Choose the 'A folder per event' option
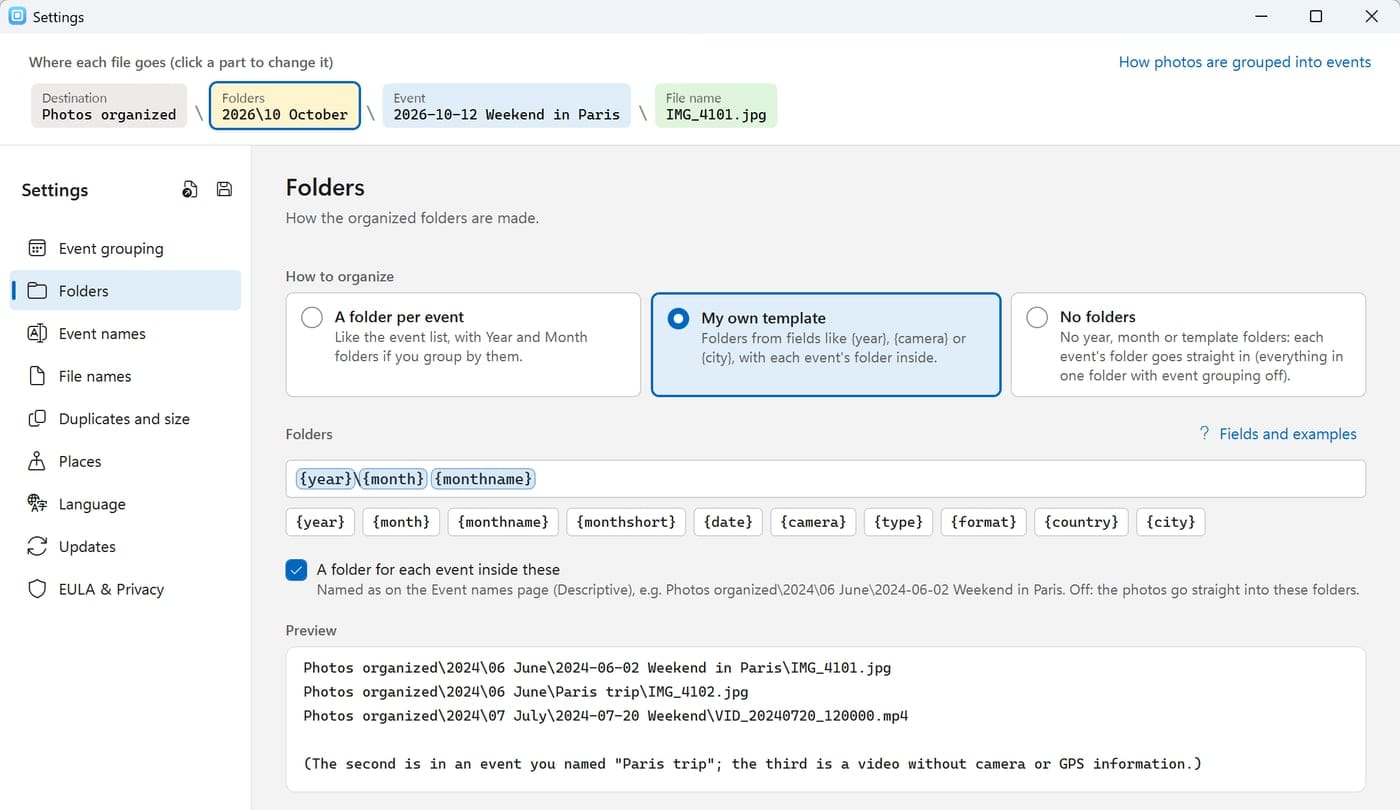This screenshot has height=810, width=1400. (463, 345)
